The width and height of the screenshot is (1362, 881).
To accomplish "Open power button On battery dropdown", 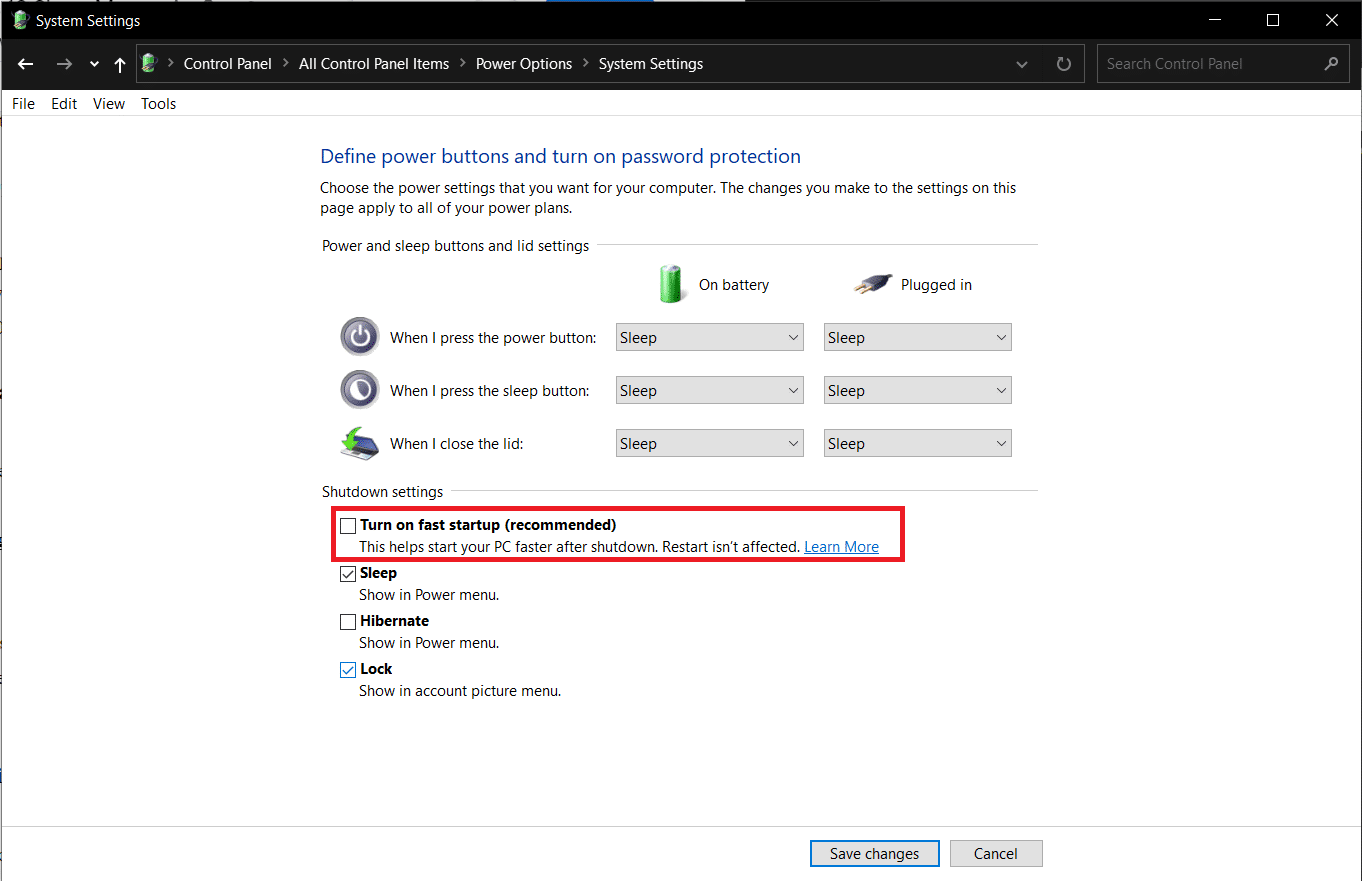I will [710, 338].
